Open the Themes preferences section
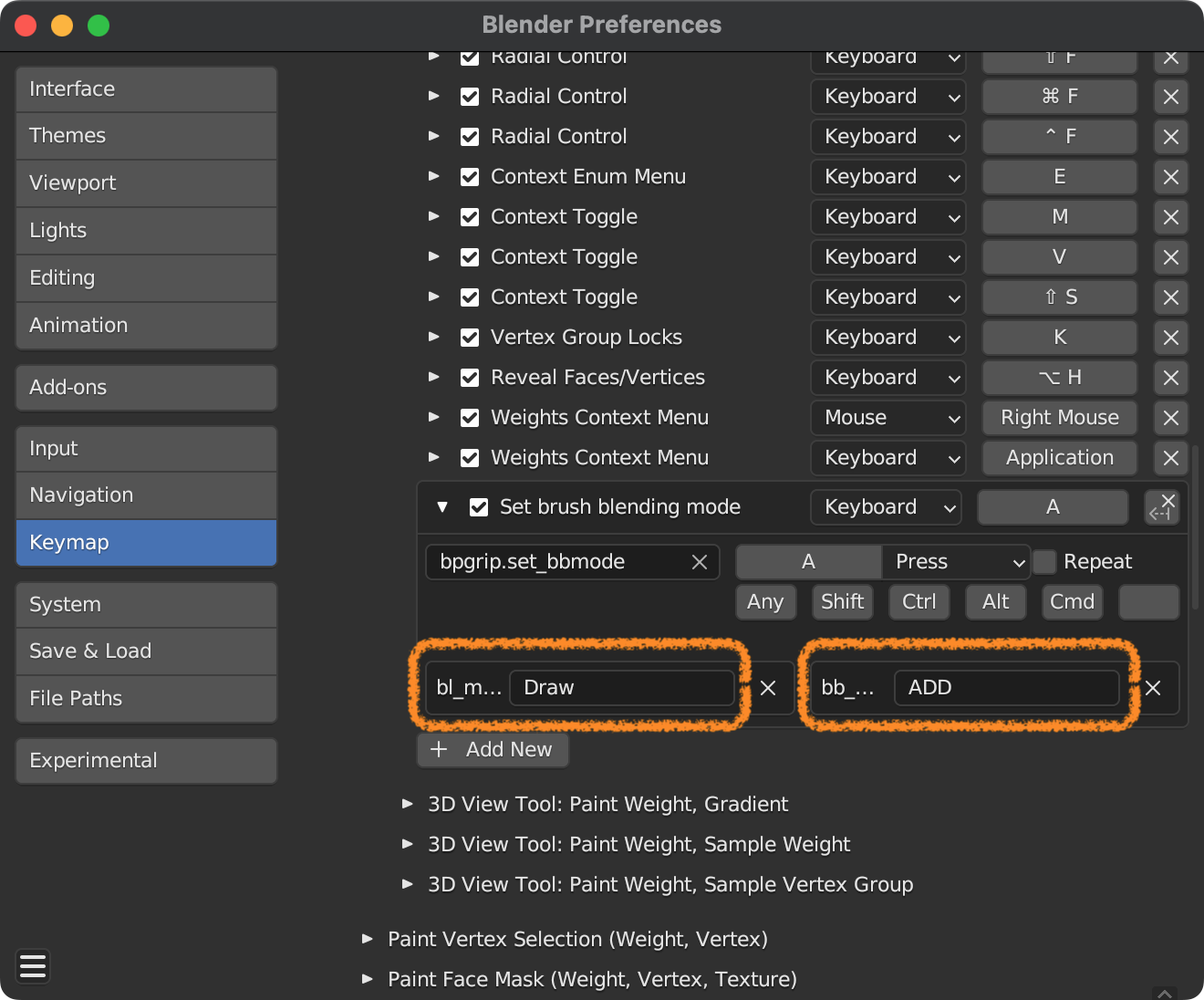The image size is (1204, 1000). pyautogui.click(x=146, y=136)
